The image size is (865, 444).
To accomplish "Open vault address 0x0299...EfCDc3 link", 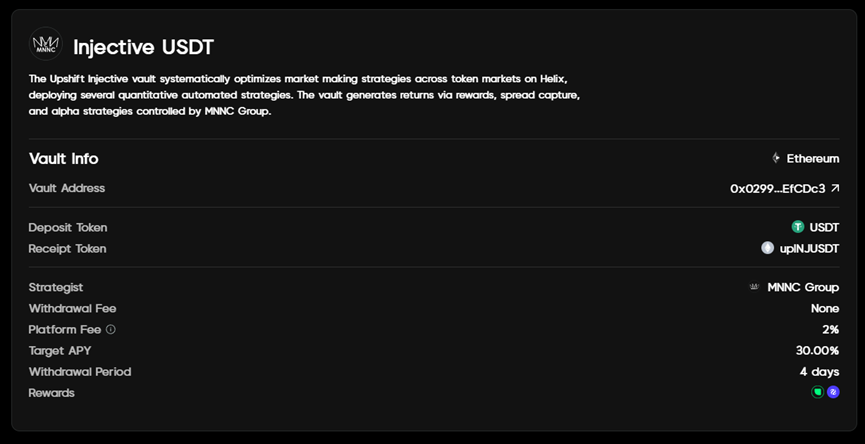I will pos(777,188).
